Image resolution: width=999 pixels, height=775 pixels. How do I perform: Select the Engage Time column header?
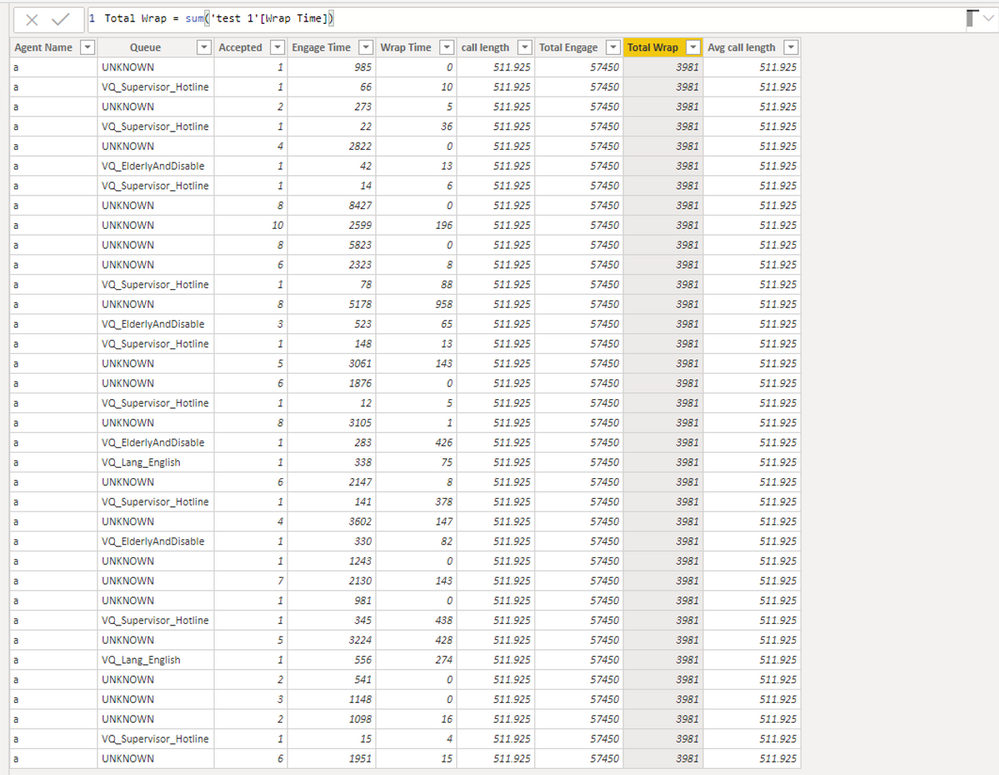[x=321, y=47]
